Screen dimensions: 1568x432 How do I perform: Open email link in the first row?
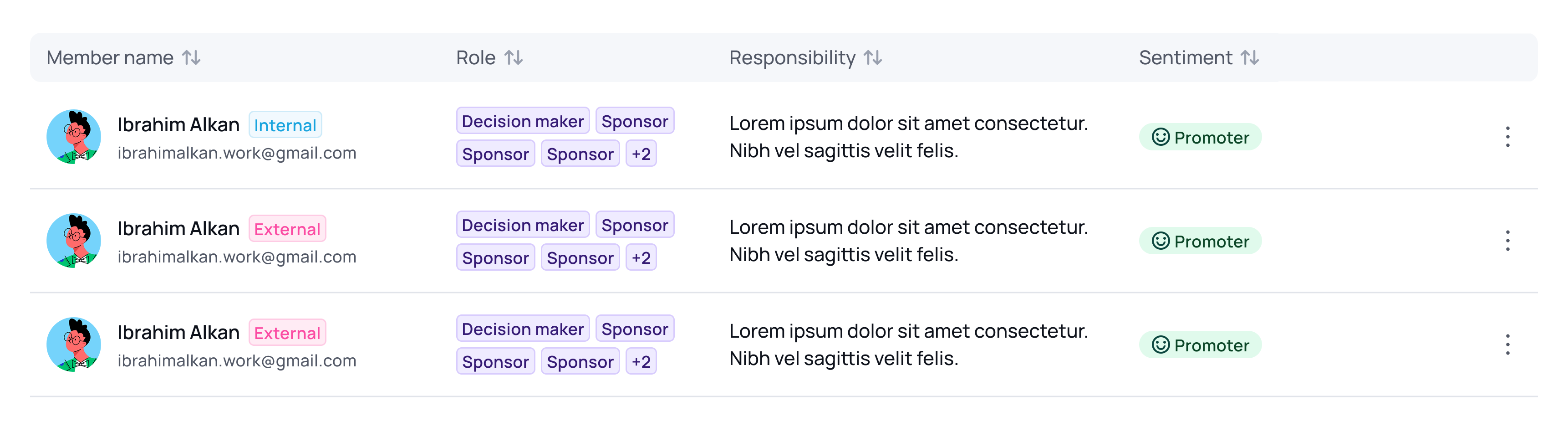coord(237,153)
